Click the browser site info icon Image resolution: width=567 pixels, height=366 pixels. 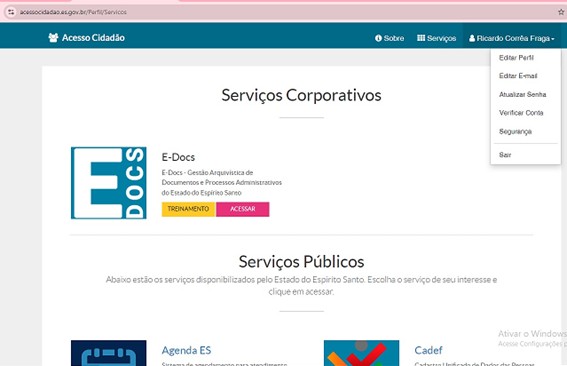coord(11,12)
